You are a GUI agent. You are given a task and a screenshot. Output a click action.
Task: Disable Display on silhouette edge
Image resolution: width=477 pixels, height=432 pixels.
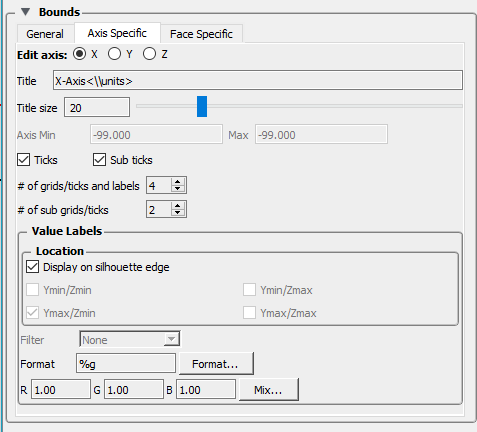coord(32,267)
